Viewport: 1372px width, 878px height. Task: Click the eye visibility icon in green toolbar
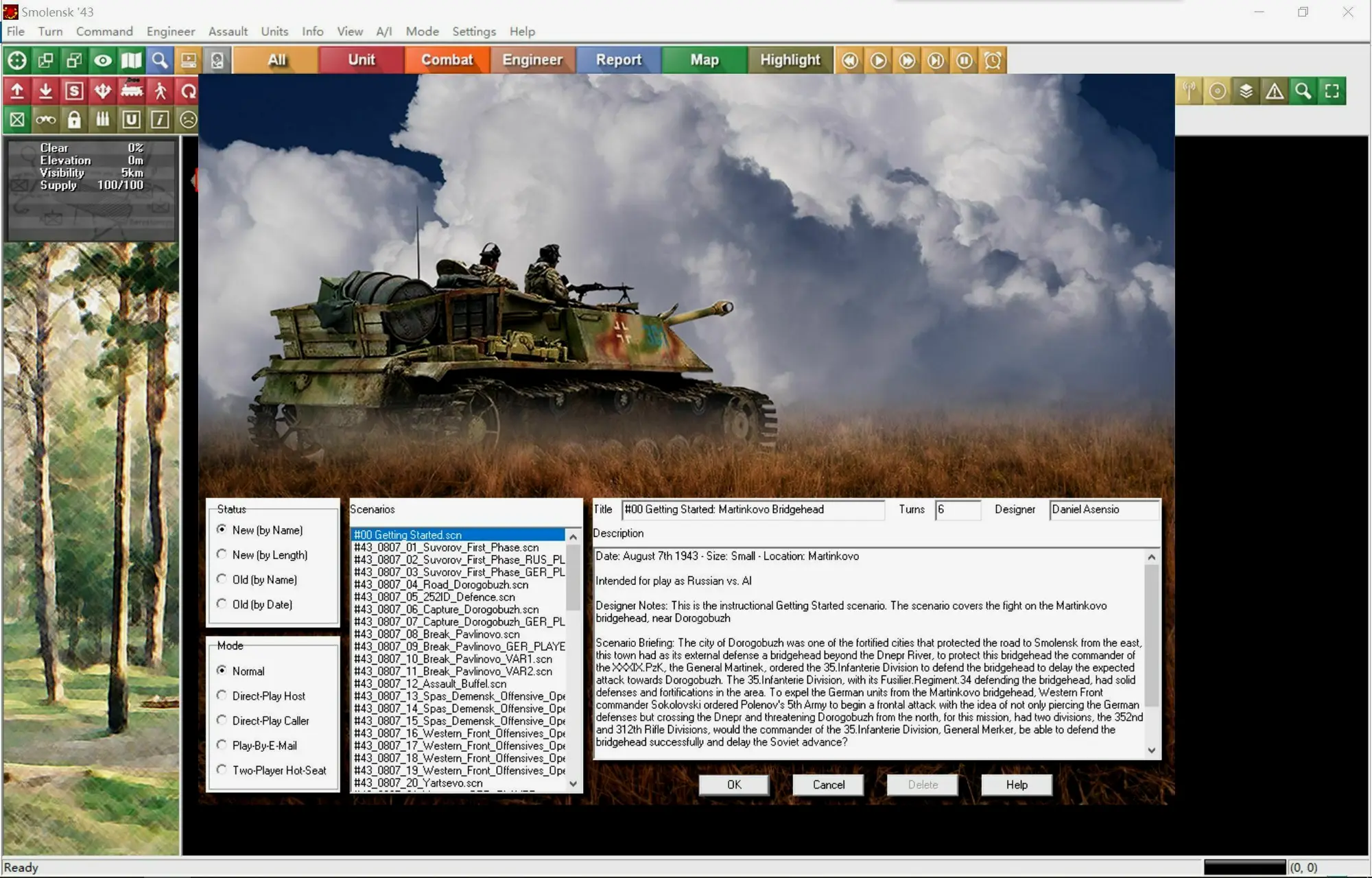(103, 60)
